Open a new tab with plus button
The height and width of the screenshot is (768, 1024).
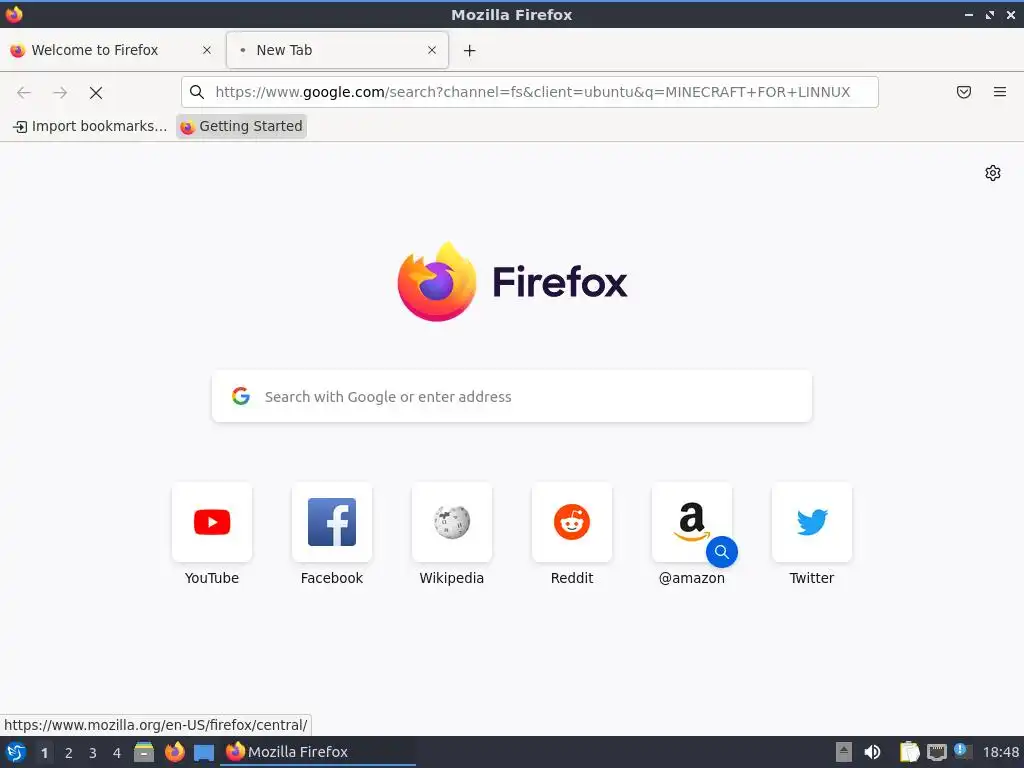(x=470, y=50)
